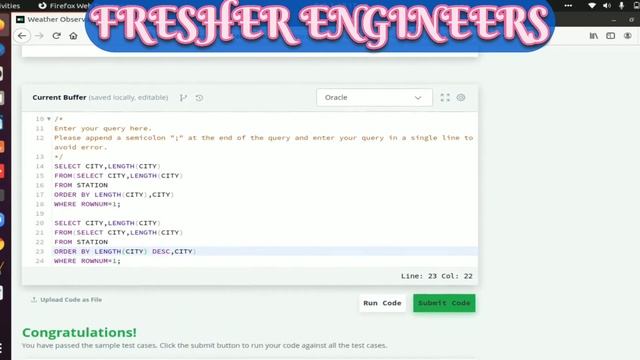The width and height of the screenshot is (640, 360).
Task: Click the first WHERE ROWNUM=1 line 18
Action: (x=87, y=204)
